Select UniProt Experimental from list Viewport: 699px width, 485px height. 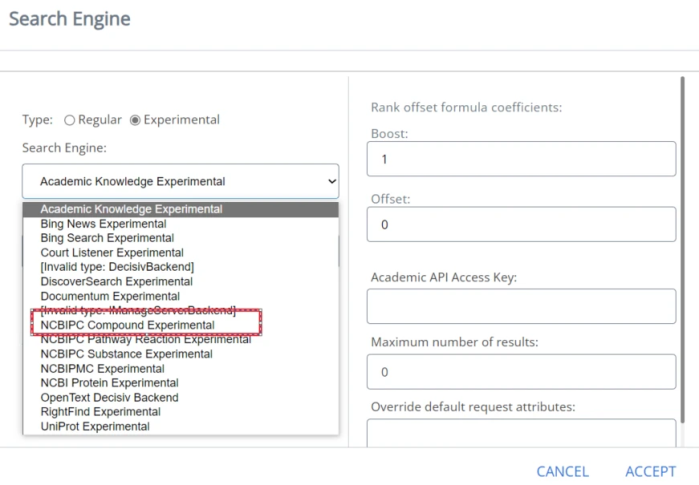pos(95,426)
